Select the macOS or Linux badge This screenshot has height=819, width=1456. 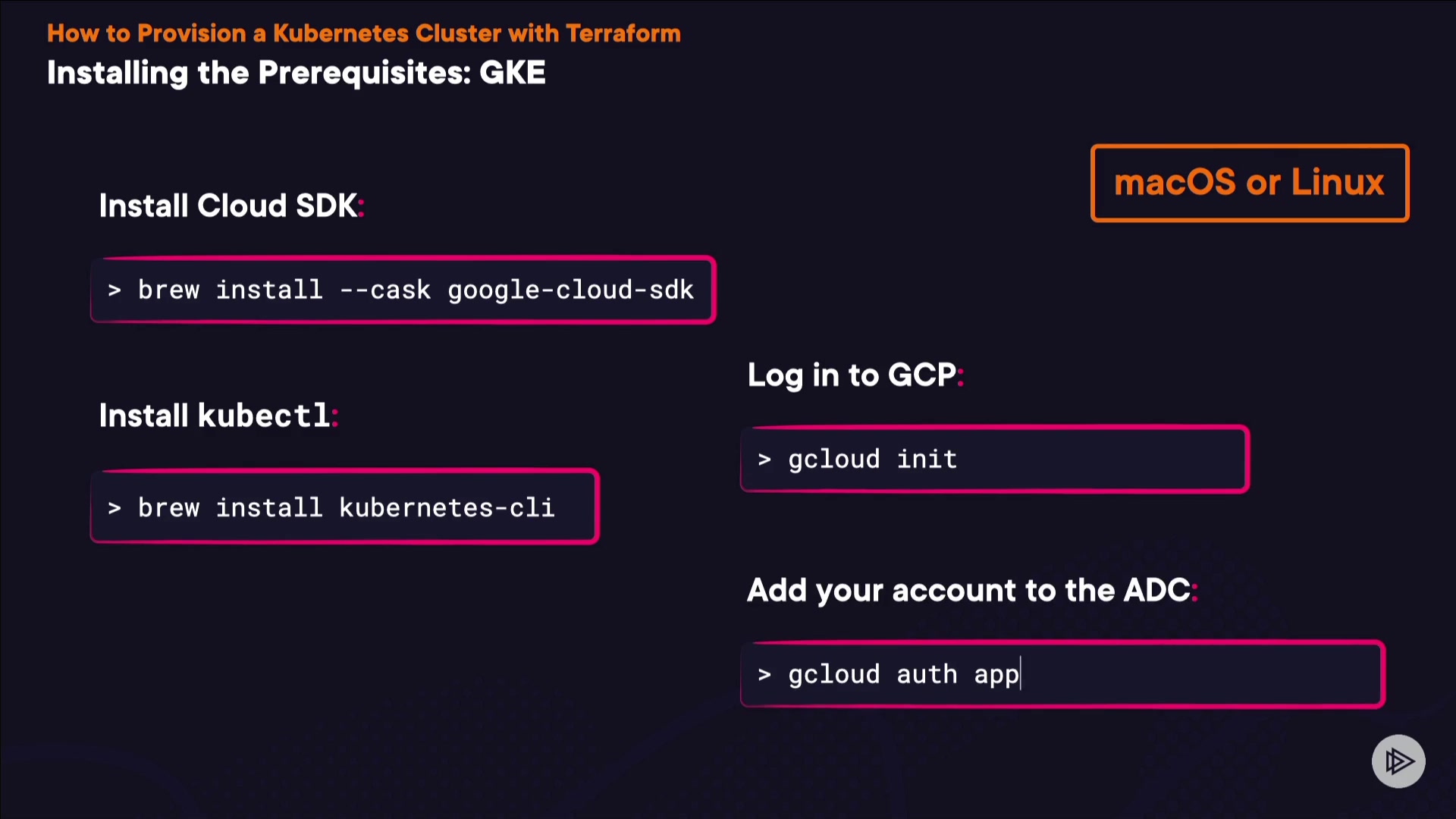tap(1249, 183)
